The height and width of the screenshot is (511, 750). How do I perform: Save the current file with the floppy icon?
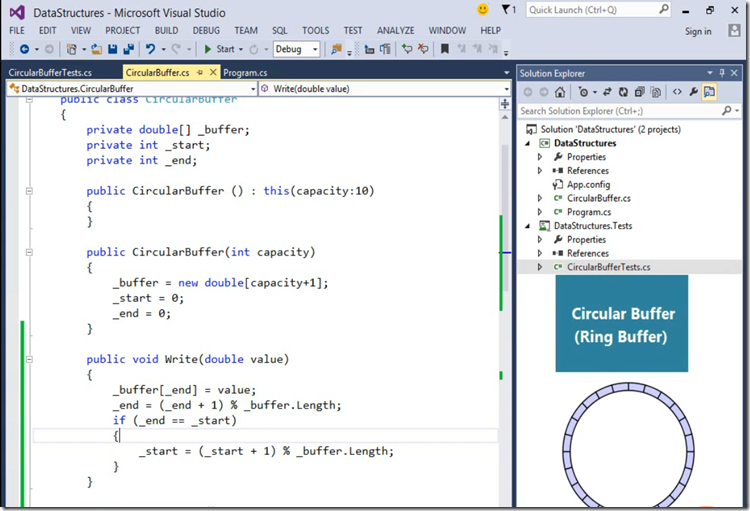point(112,49)
